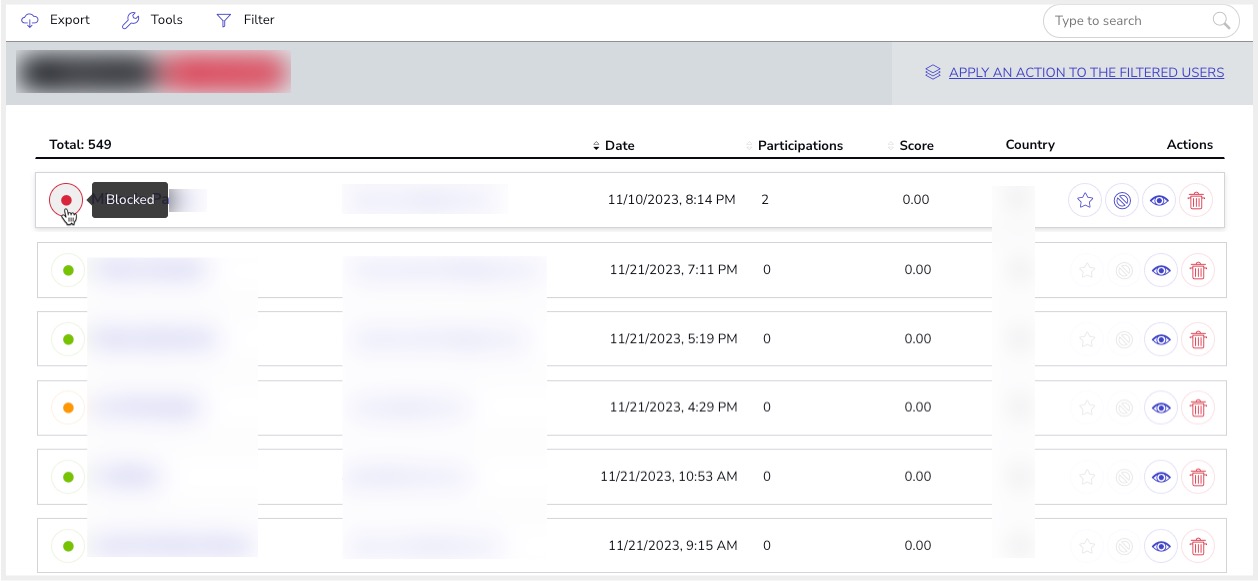1258x581 pixels.
Task: Open the Filter menu
Action: (245, 20)
